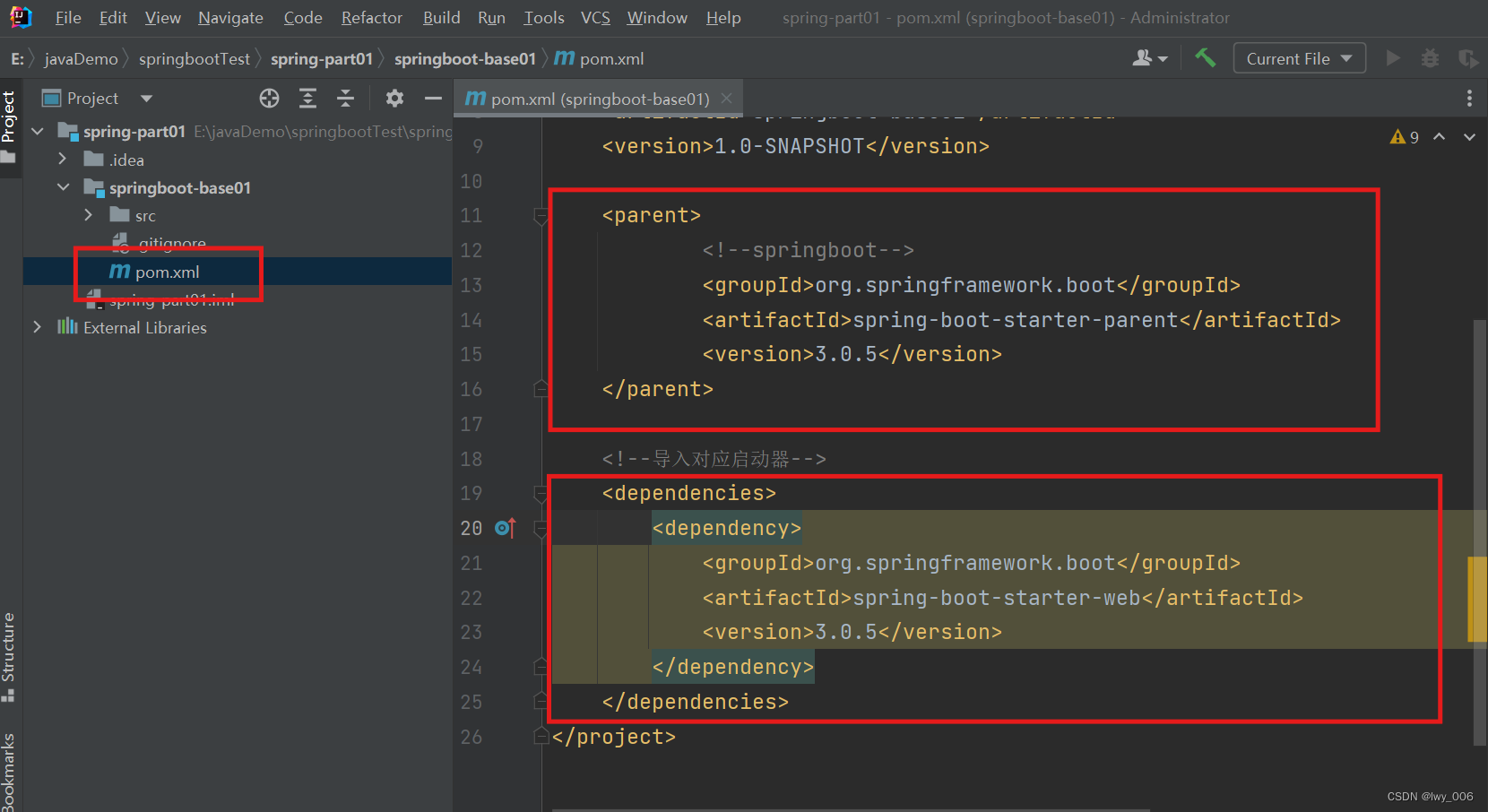Screen dimensions: 1488x812
Task: Go to next highlighted error arrow
Action: coord(1469,137)
